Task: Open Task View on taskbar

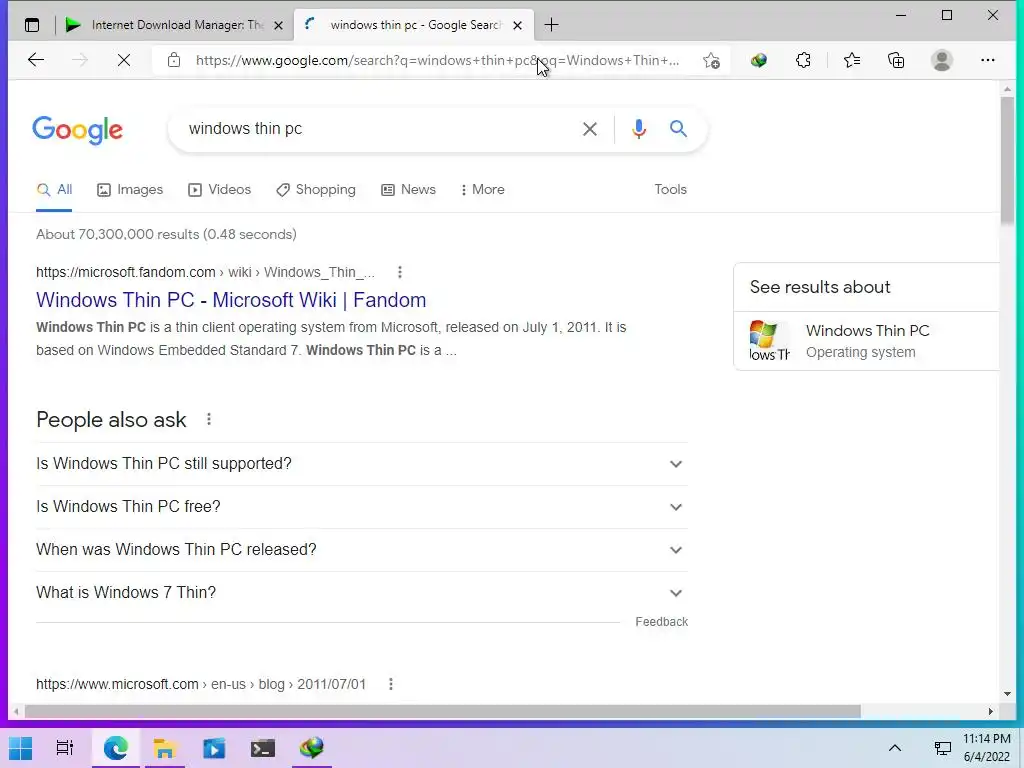Action: tap(65, 748)
